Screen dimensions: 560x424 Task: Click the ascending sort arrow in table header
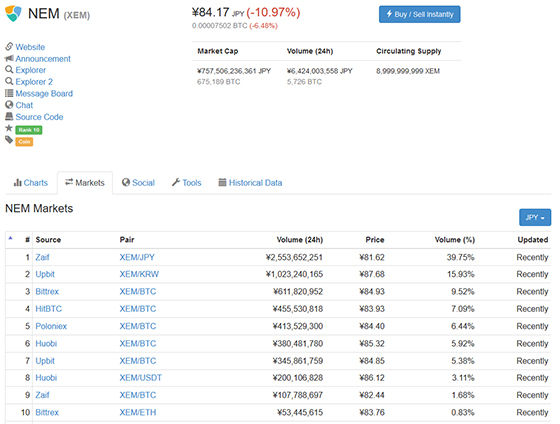(x=10, y=238)
